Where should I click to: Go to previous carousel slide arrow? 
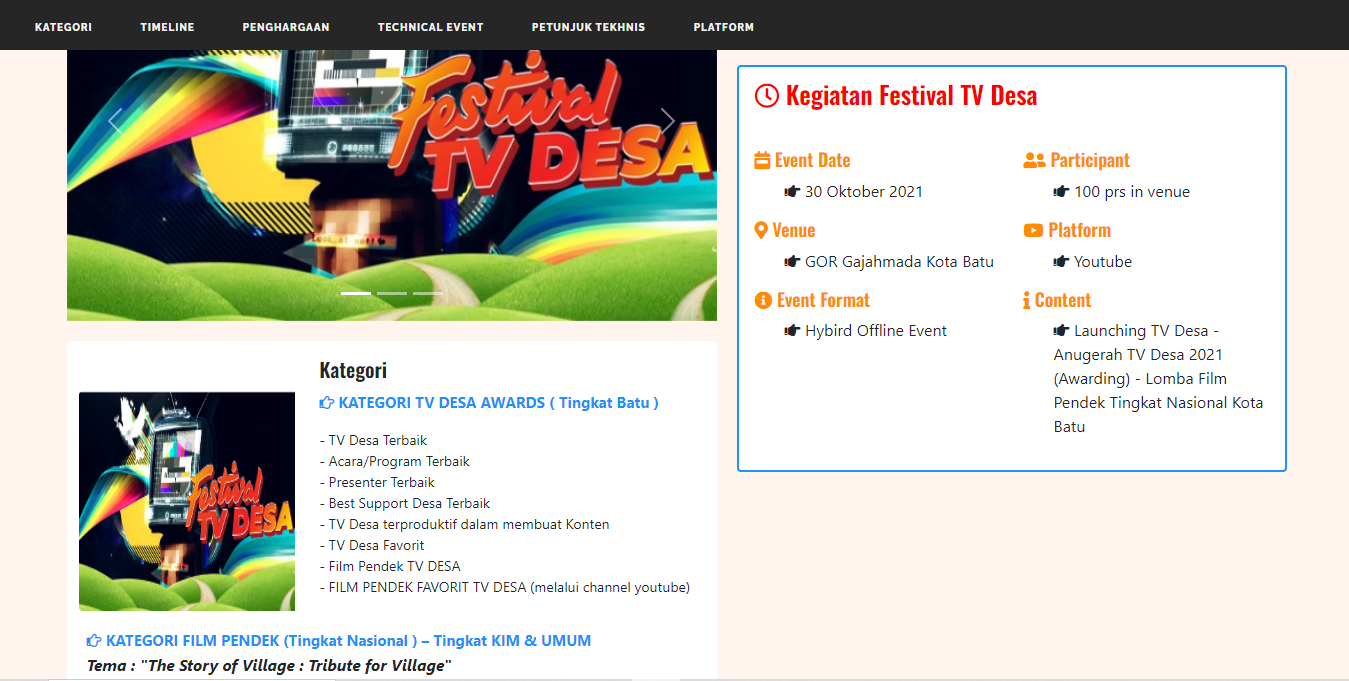pyautogui.click(x=116, y=121)
